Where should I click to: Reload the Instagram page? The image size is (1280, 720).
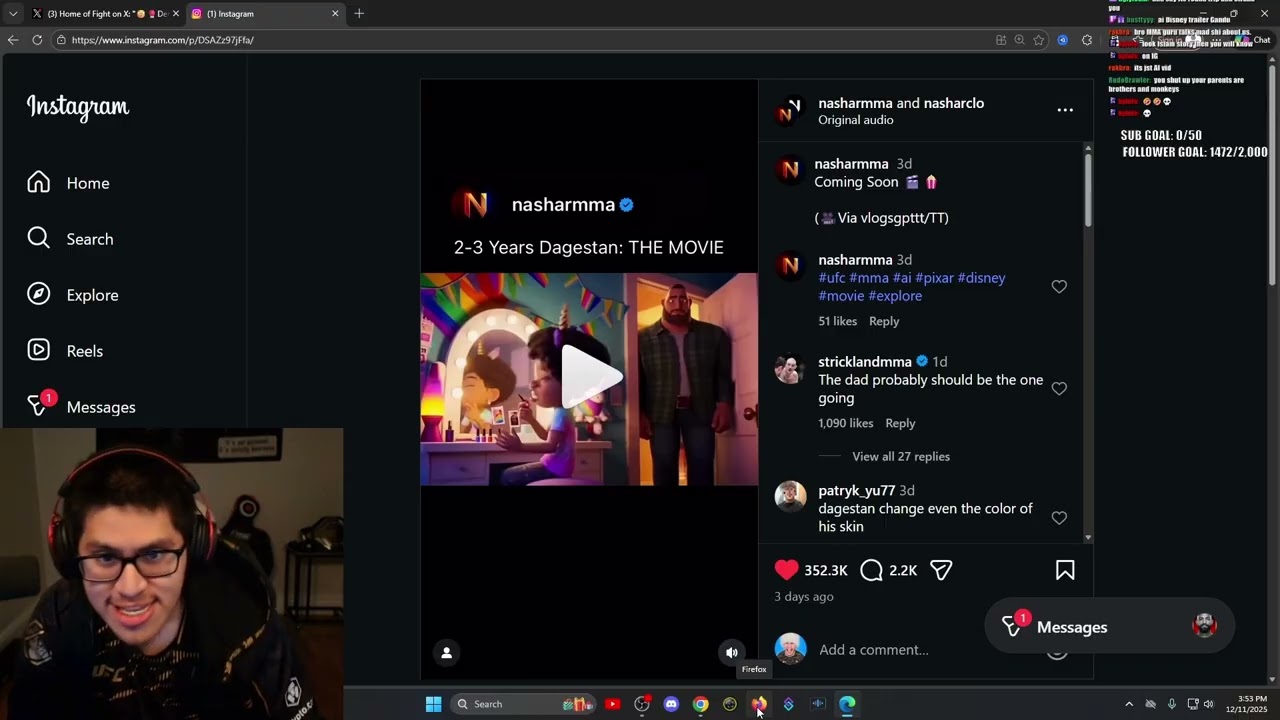[37, 40]
